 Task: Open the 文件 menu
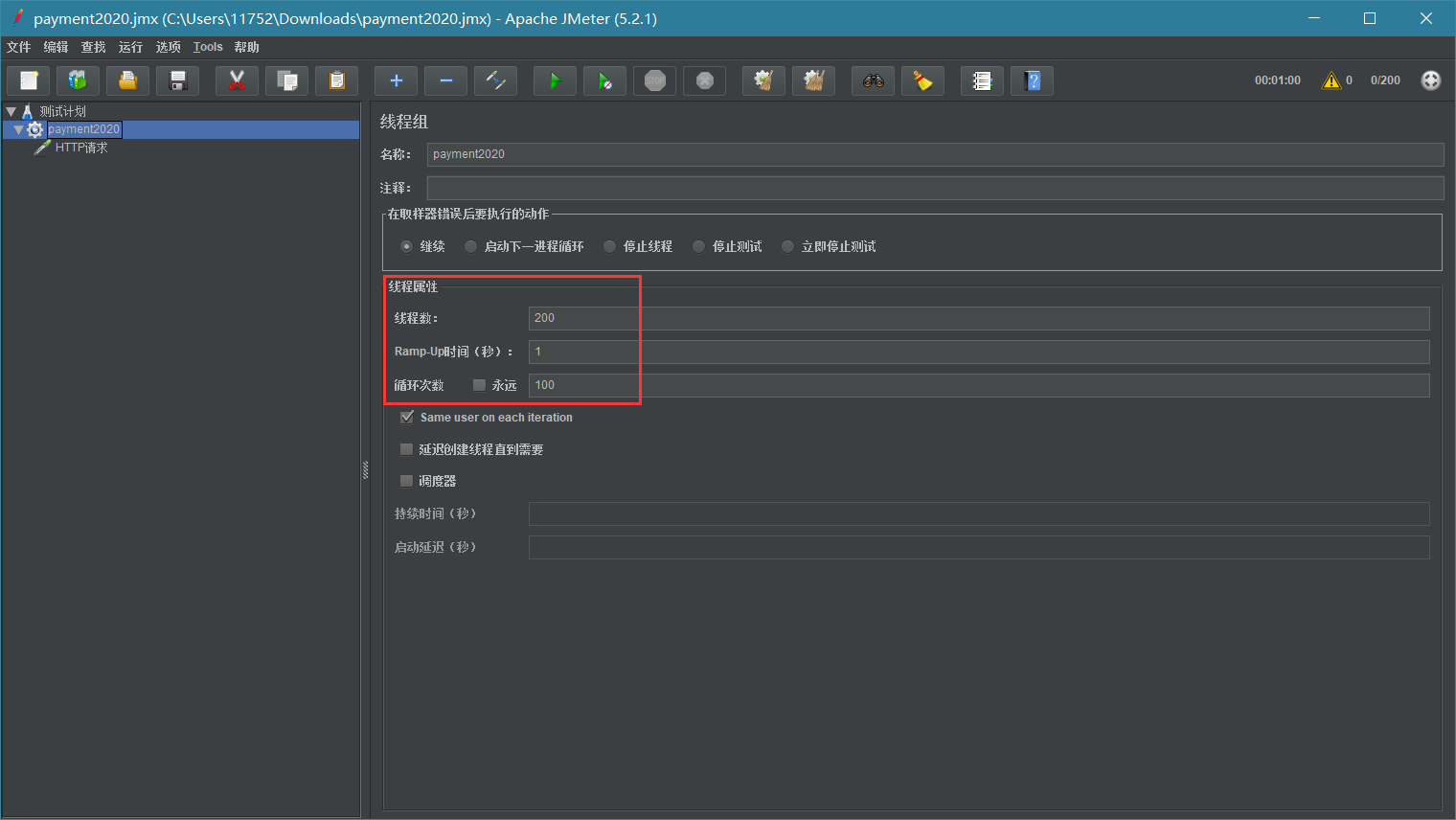[18, 47]
